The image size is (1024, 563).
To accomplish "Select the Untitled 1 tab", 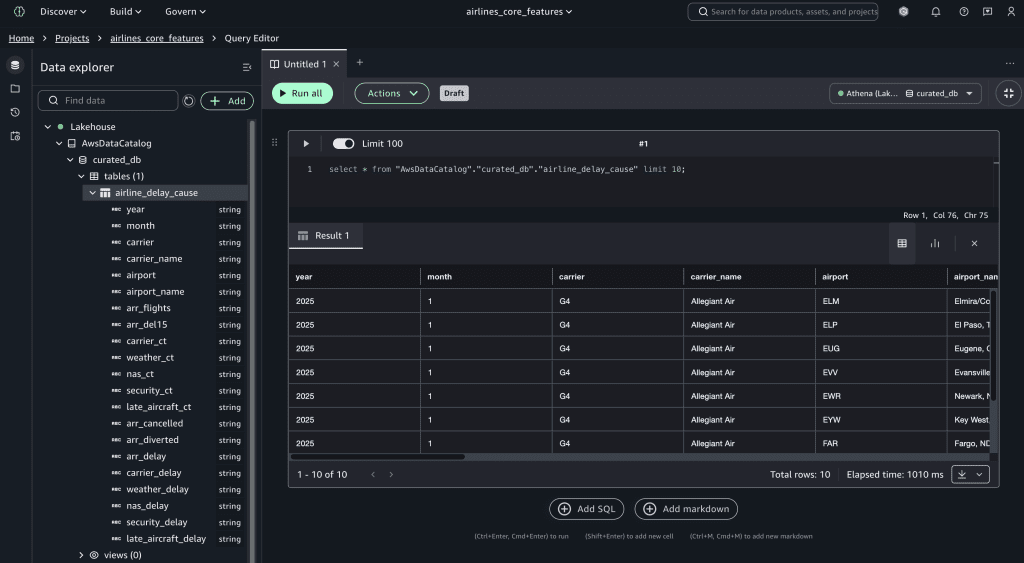I will [304, 64].
